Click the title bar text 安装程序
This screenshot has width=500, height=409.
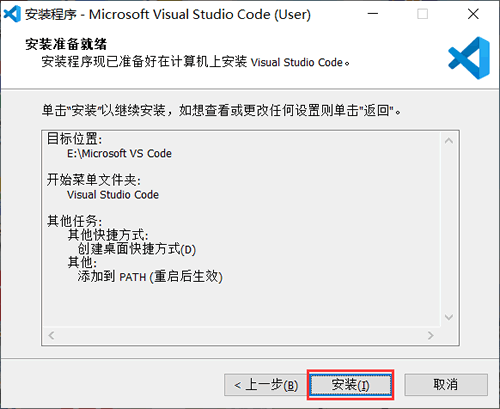click(x=51, y=14)
